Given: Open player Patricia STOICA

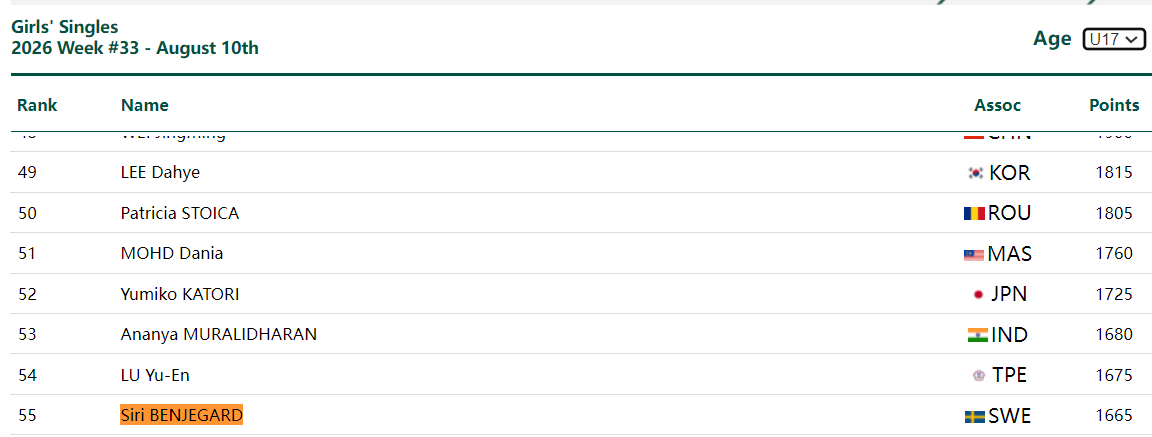Looking at the screenshot, I should point(180,213).
